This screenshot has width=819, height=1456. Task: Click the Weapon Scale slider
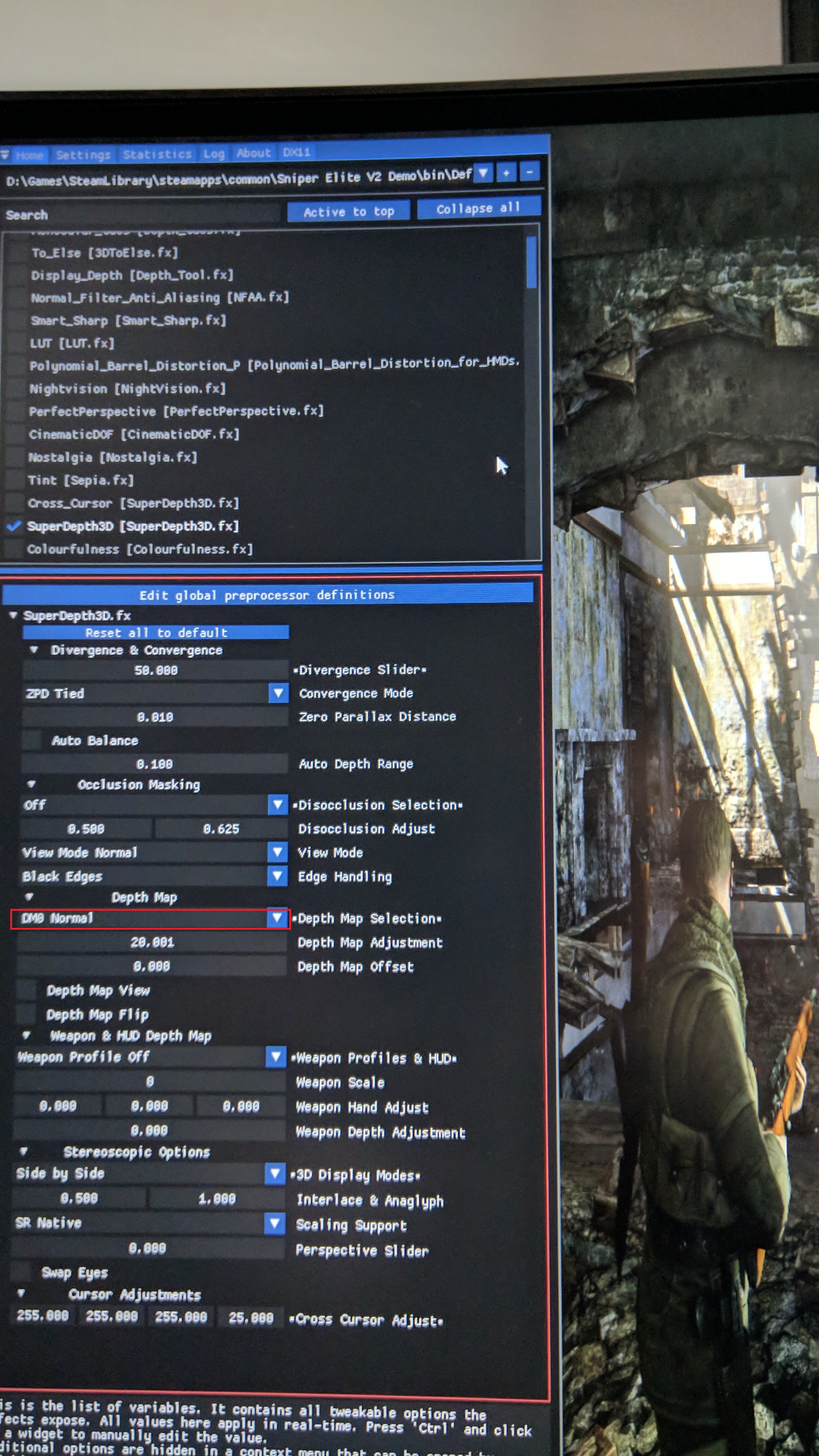[150, 1082]
